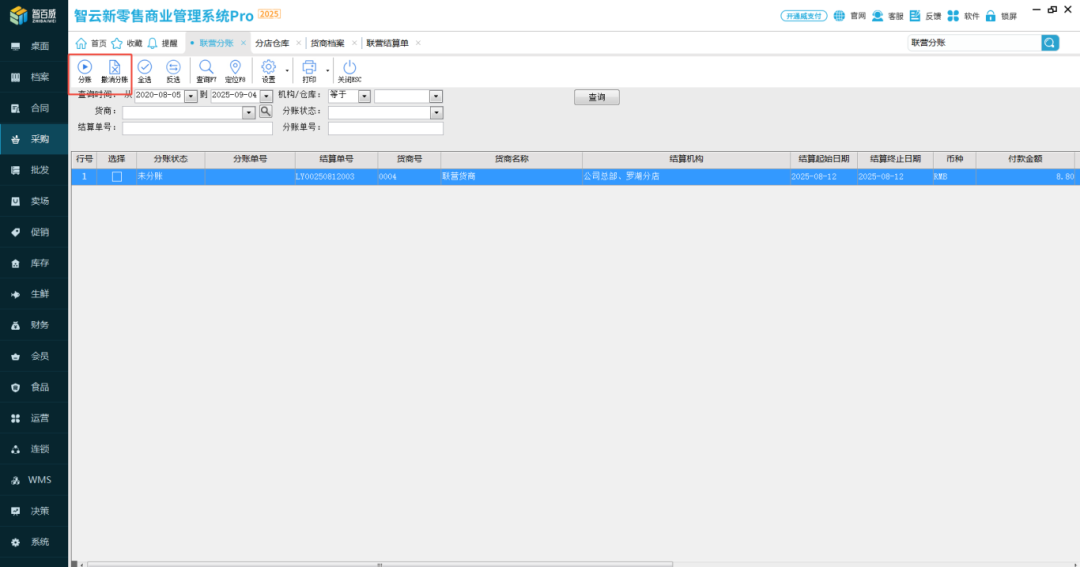Open WMS in the sidebar
This screenshot has width=1080, height=567.
point(34,480)
